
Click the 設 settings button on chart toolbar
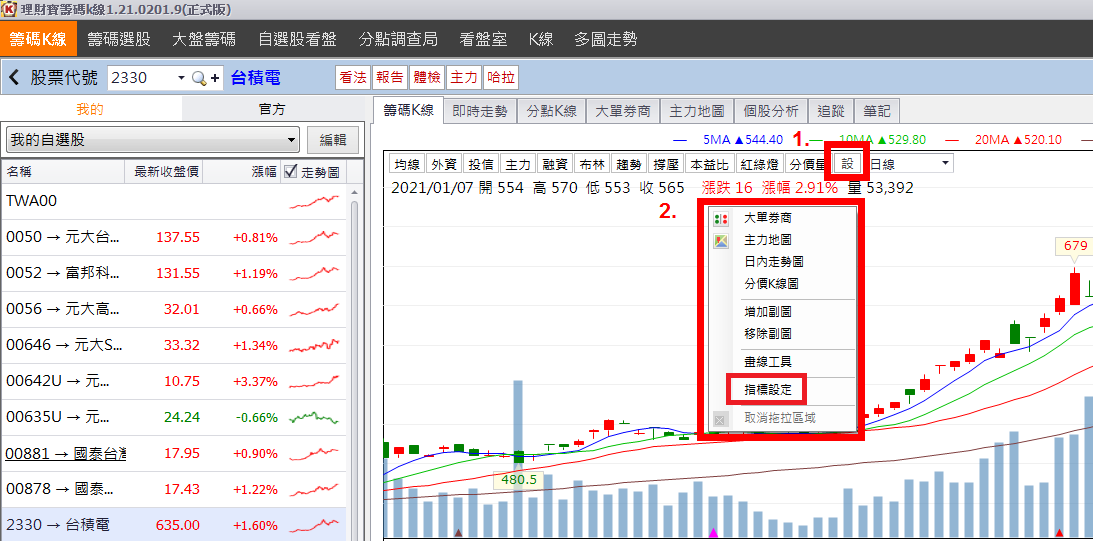point(848,164)
